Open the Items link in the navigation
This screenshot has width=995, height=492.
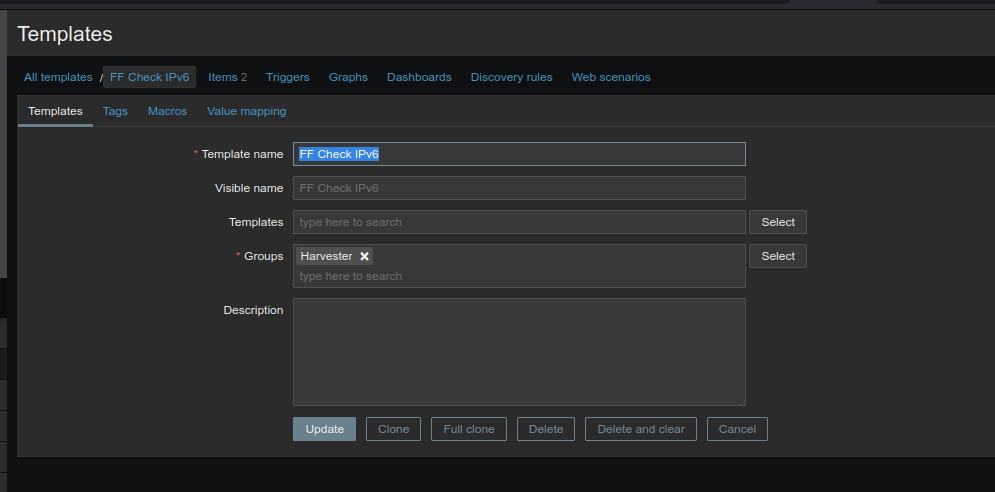[x=226, y=77]
